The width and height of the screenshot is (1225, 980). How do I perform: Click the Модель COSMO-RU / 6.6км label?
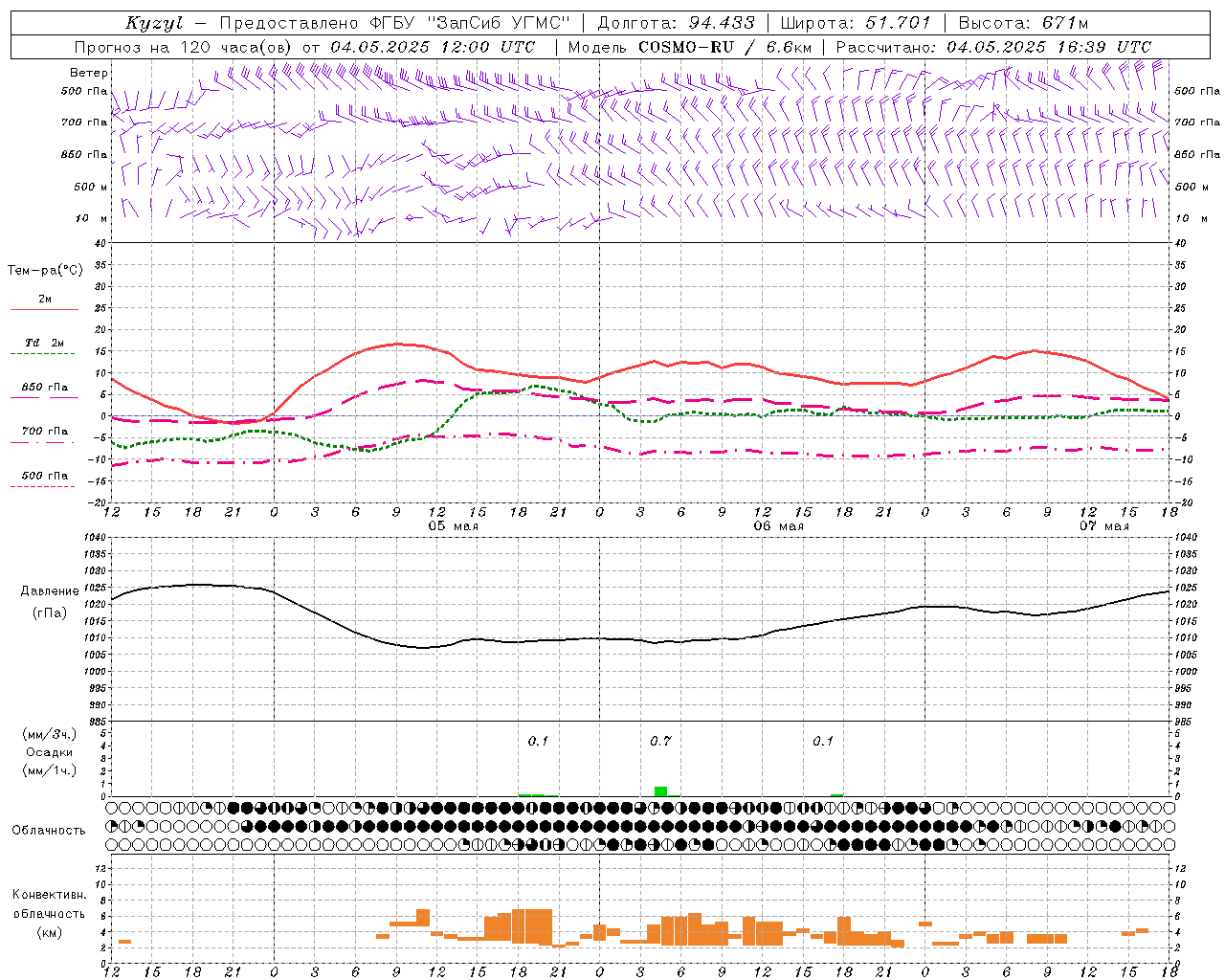(690, 47)
